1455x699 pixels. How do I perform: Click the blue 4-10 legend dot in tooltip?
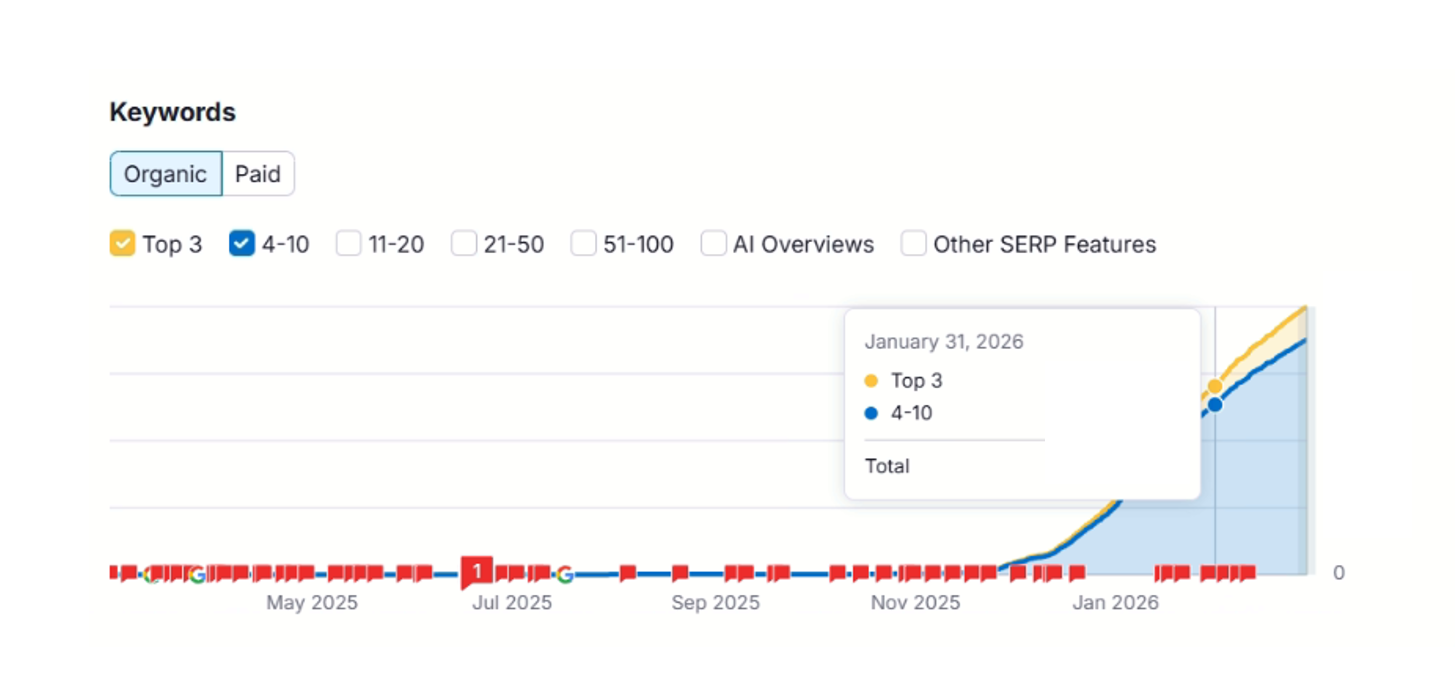click(x=871, y=413)
